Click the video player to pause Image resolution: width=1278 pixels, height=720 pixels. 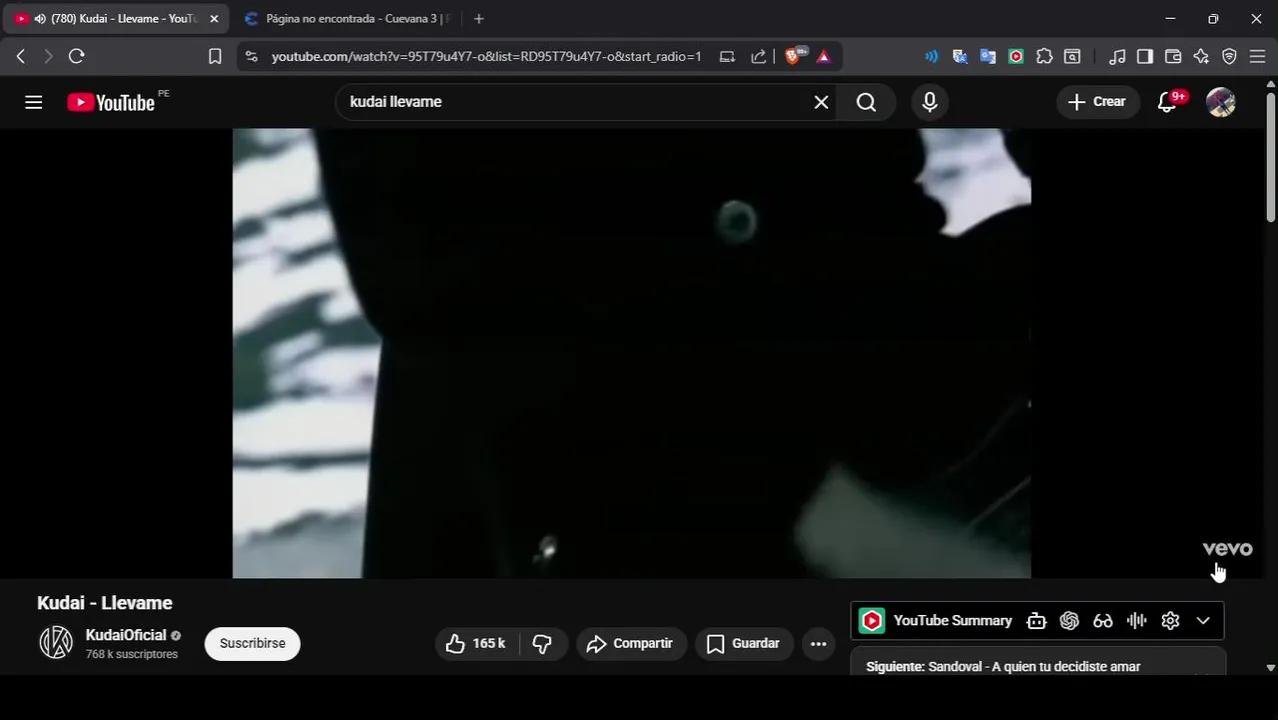pyautogui.click(x=632, y=353)
